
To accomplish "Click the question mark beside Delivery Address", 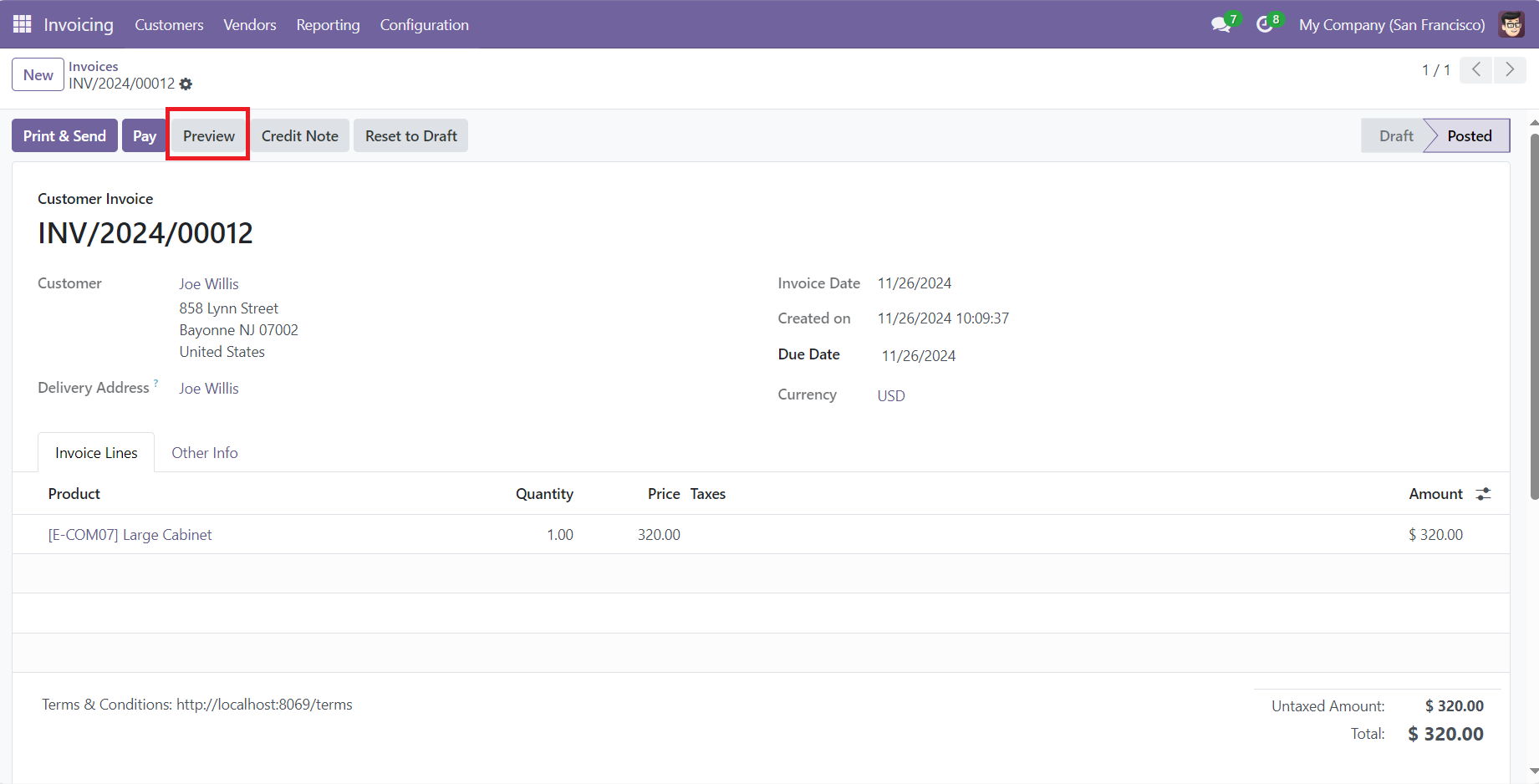I will [x=157, y=382].
